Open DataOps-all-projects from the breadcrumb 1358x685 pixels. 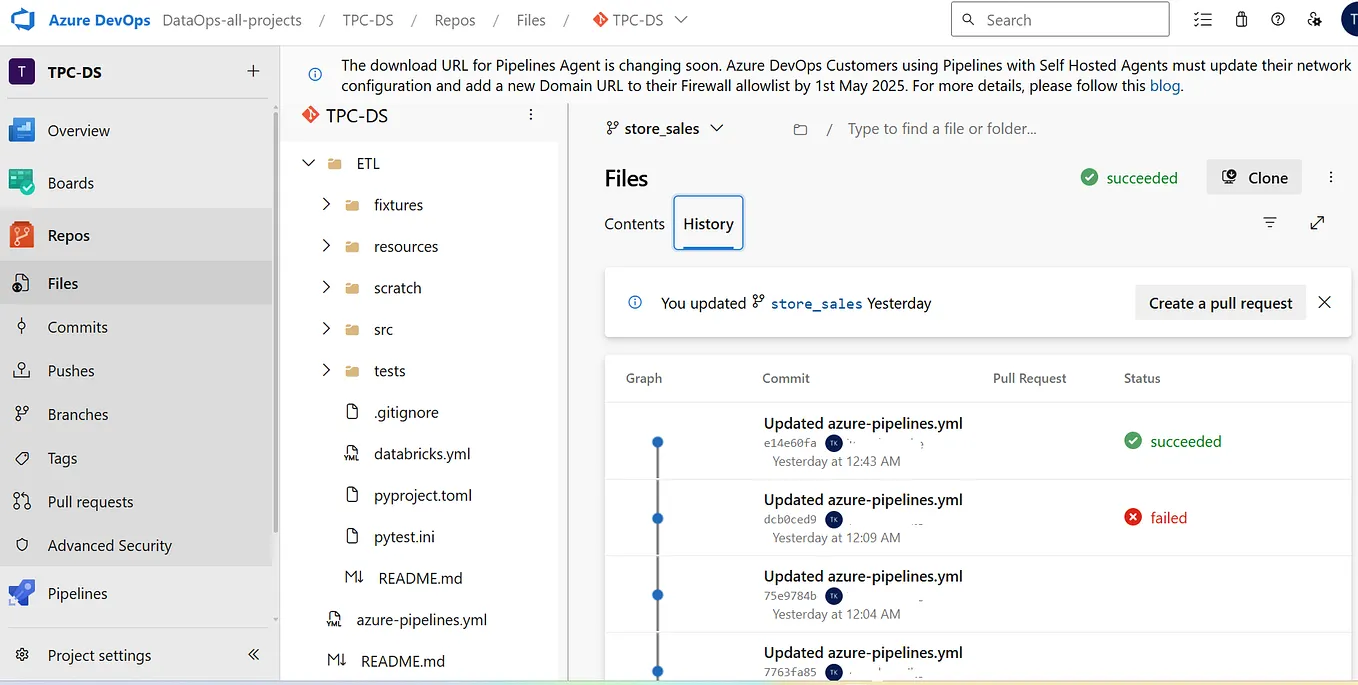point(232,19)
